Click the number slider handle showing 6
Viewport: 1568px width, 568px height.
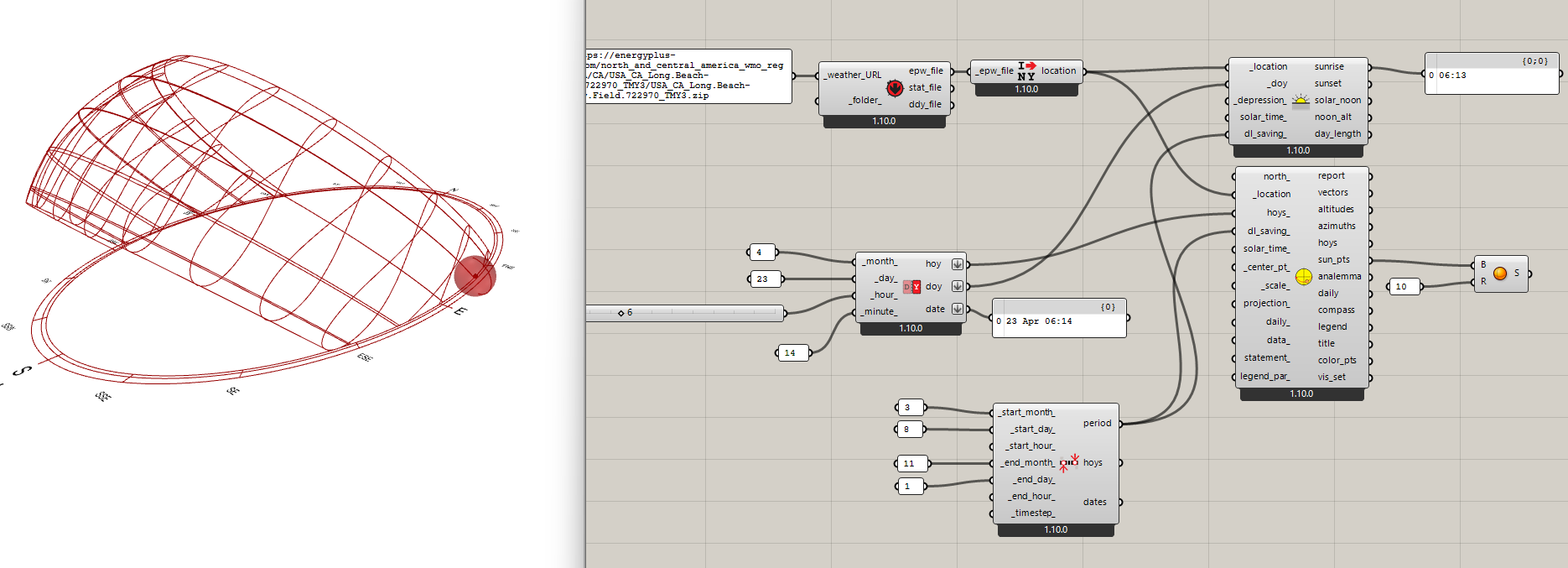621,313
